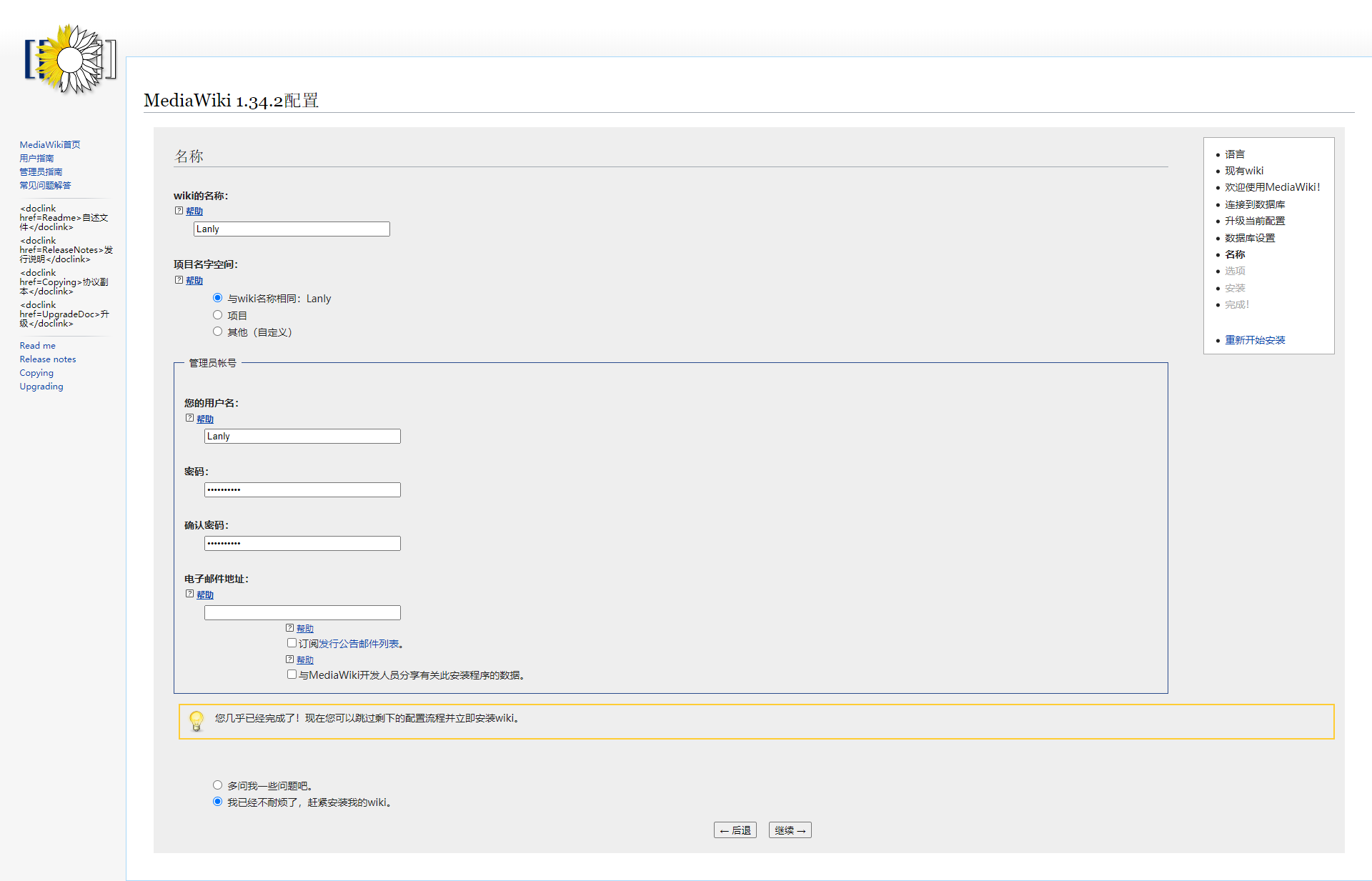The image size is (1372, 881).
Task: Click 重新开始安装 restart installation link
Action: point(1254,340)
